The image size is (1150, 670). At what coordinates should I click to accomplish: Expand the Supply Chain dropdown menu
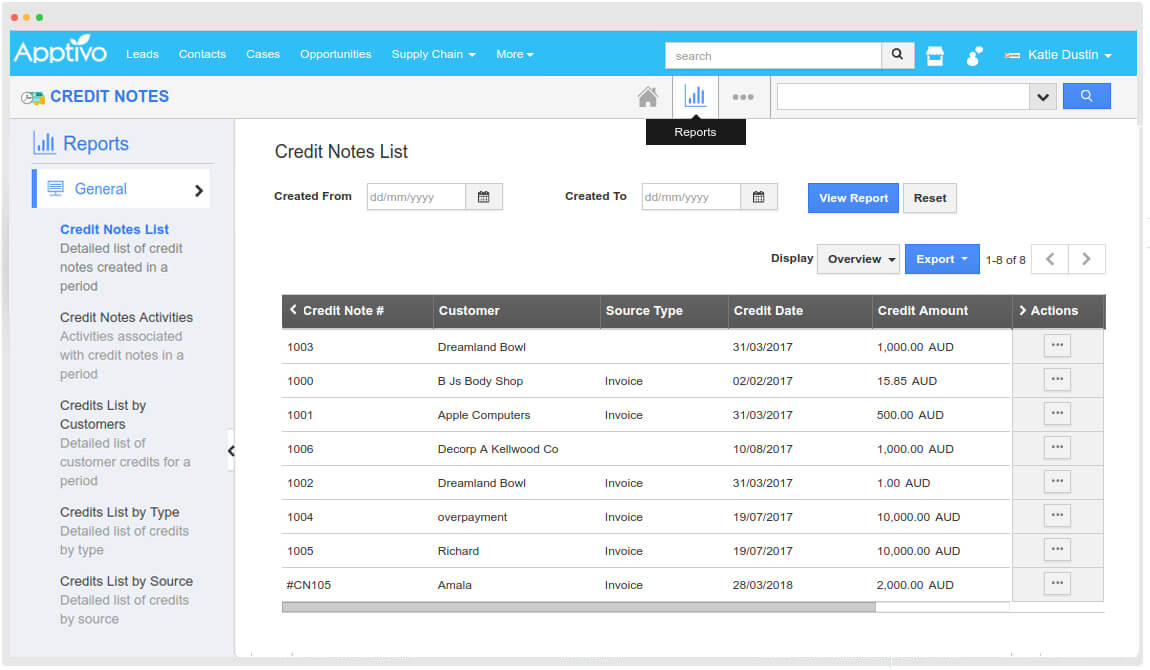433,54
